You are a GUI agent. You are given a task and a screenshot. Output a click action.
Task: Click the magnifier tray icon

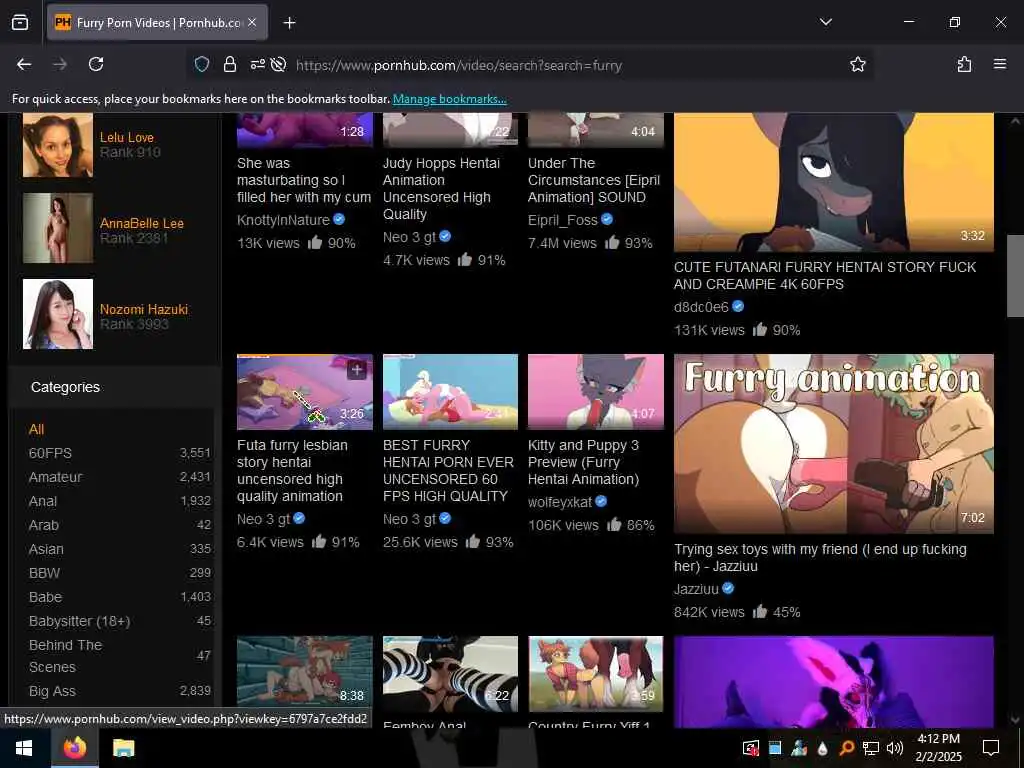click(846, 748)
